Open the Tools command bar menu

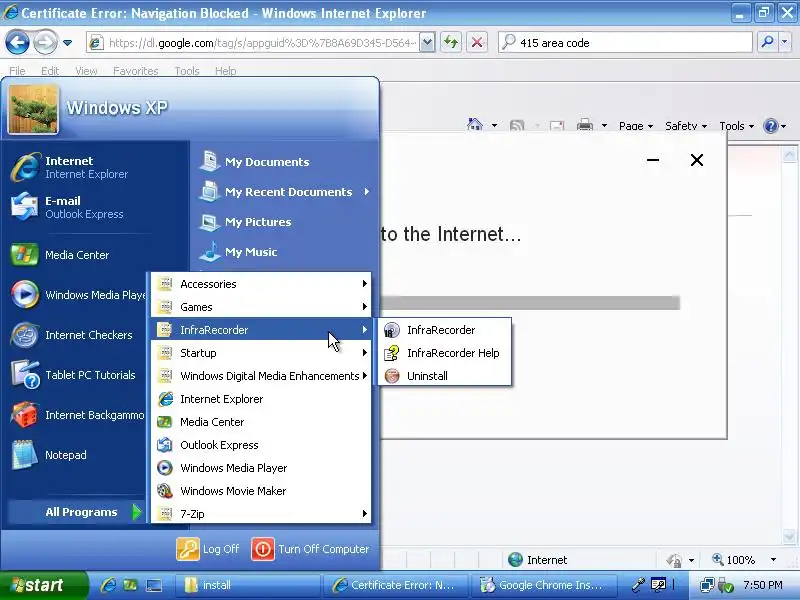point(736,126)
